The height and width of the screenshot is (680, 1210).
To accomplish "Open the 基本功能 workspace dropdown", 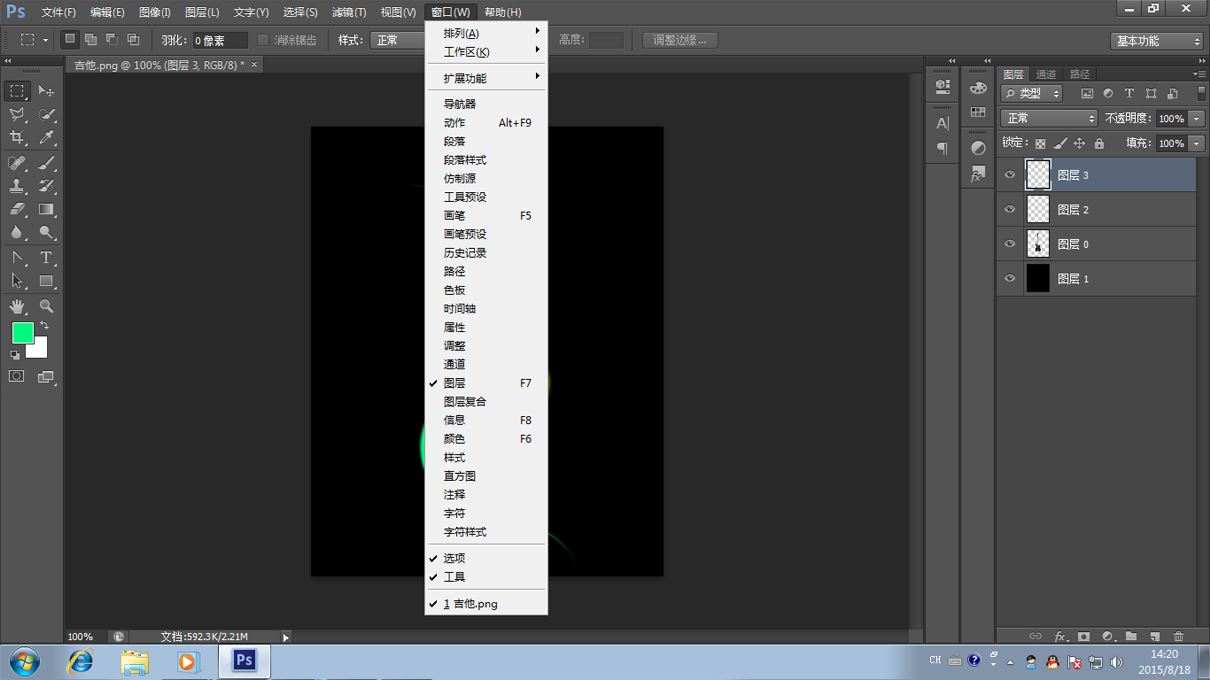I will (x=1157, y=41).
